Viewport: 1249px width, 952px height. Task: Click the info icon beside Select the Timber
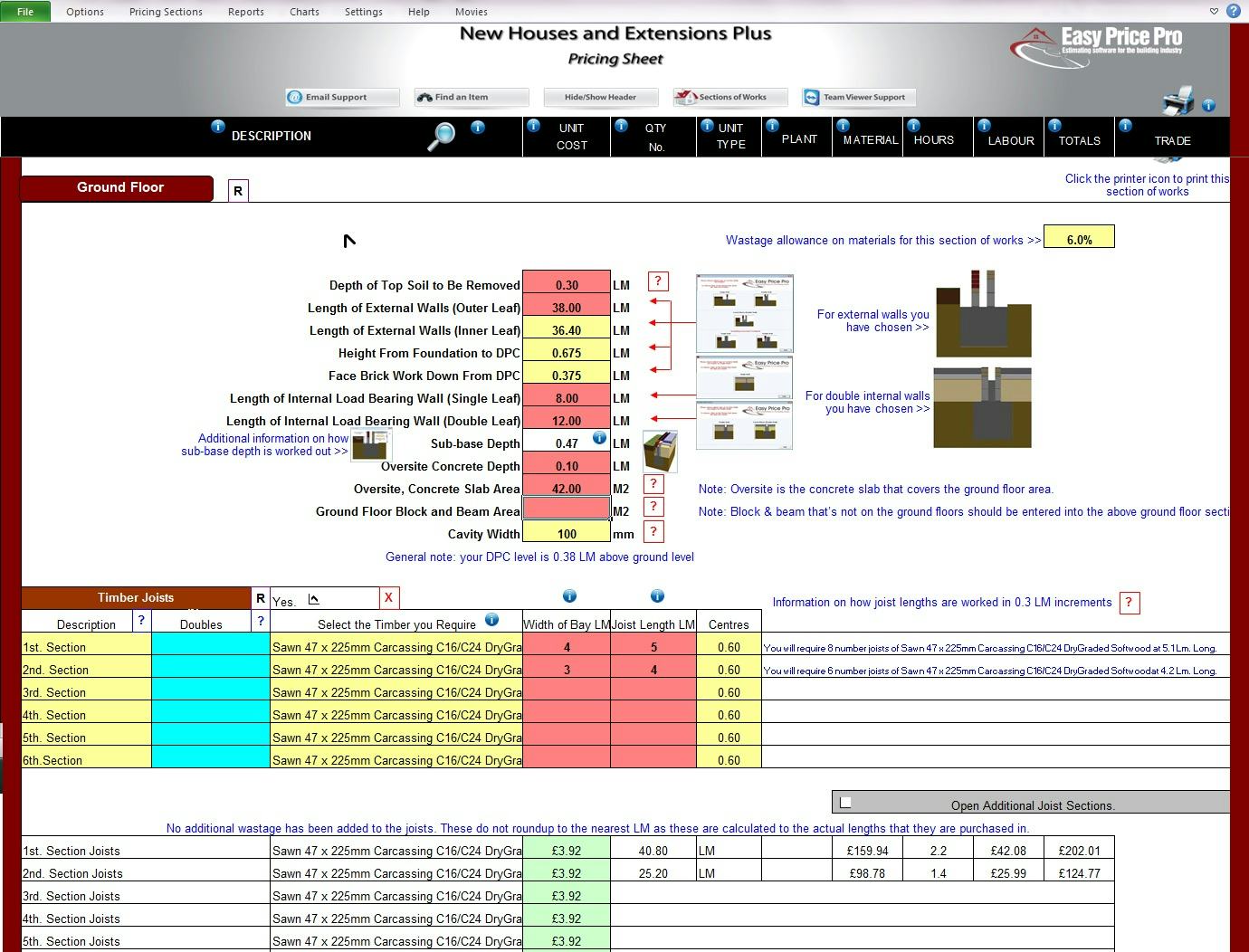tap(491, 620)
